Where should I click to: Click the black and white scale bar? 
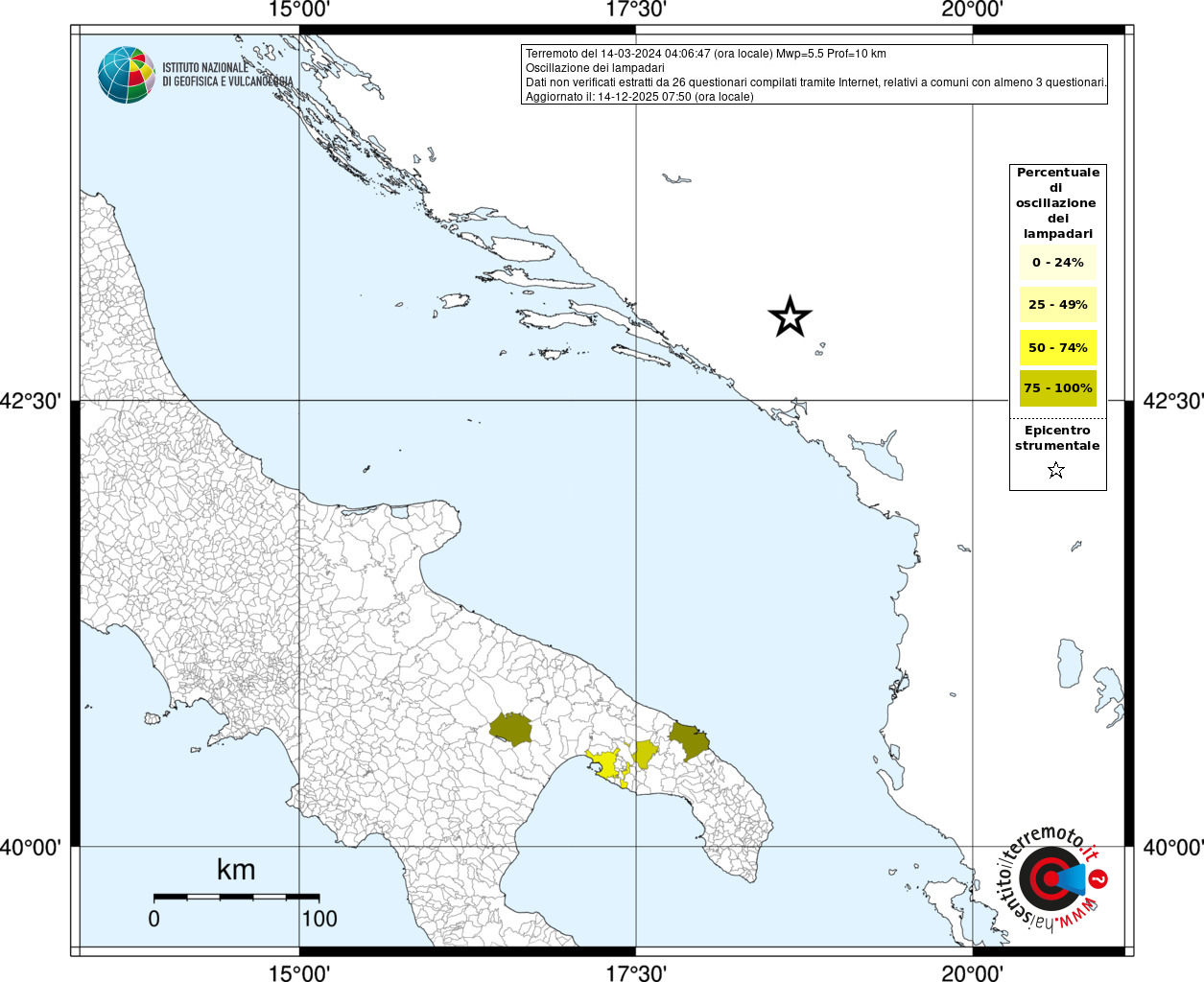[x=236, y=897]
